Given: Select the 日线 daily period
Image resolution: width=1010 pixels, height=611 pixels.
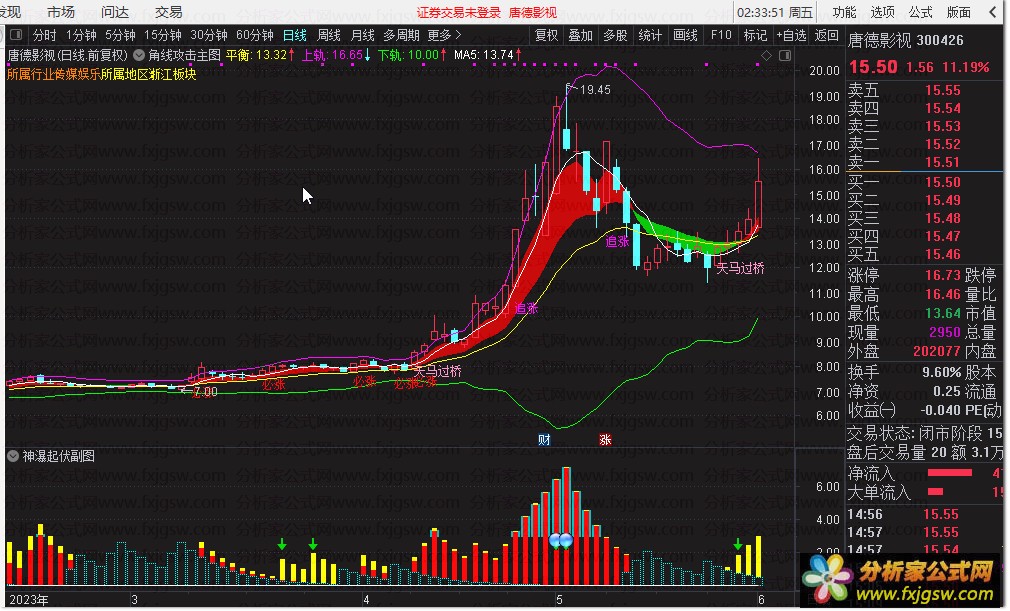Looking at the screenshot, I should pos(295,35).
